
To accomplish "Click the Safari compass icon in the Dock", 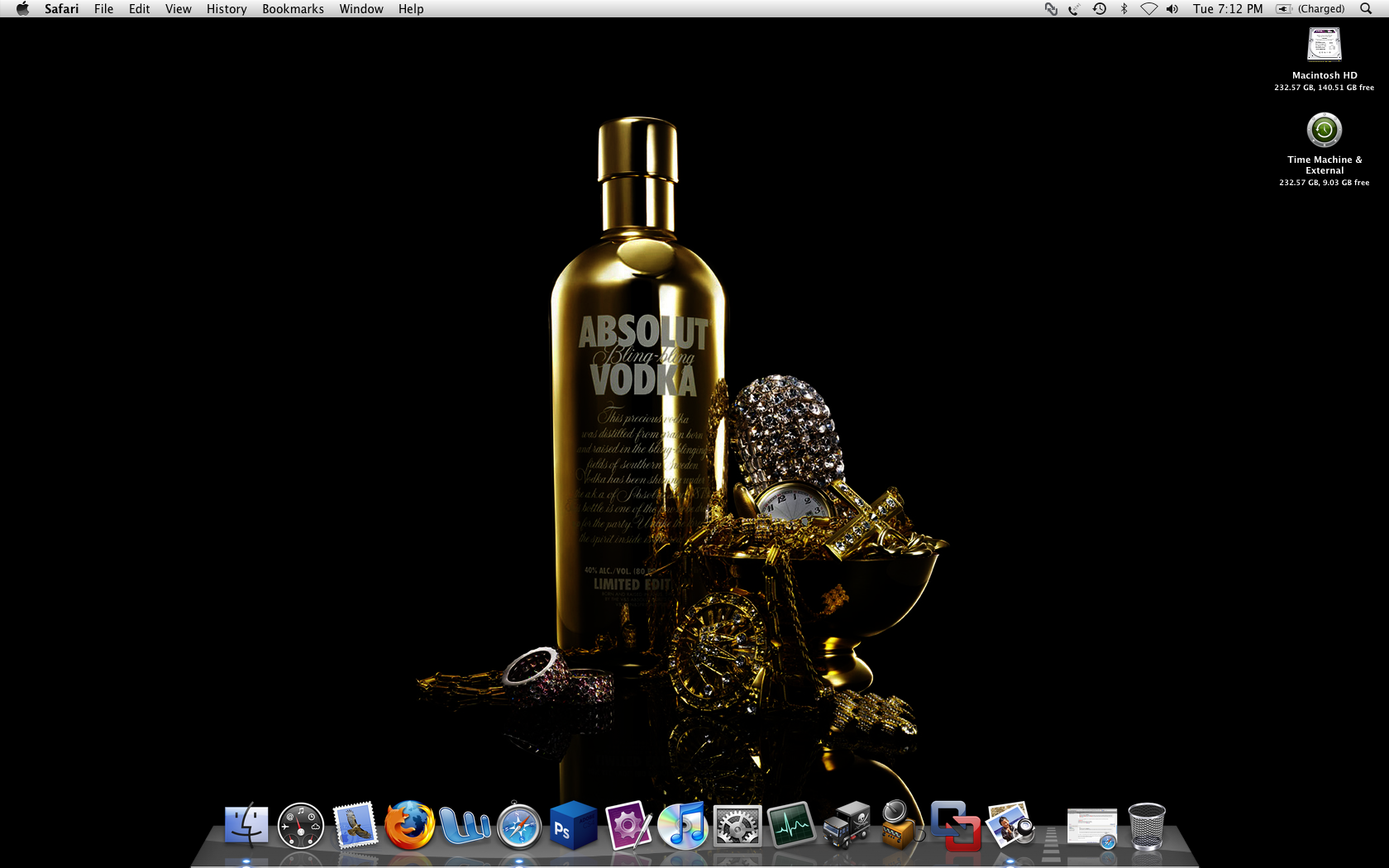I will click(519, 826).
